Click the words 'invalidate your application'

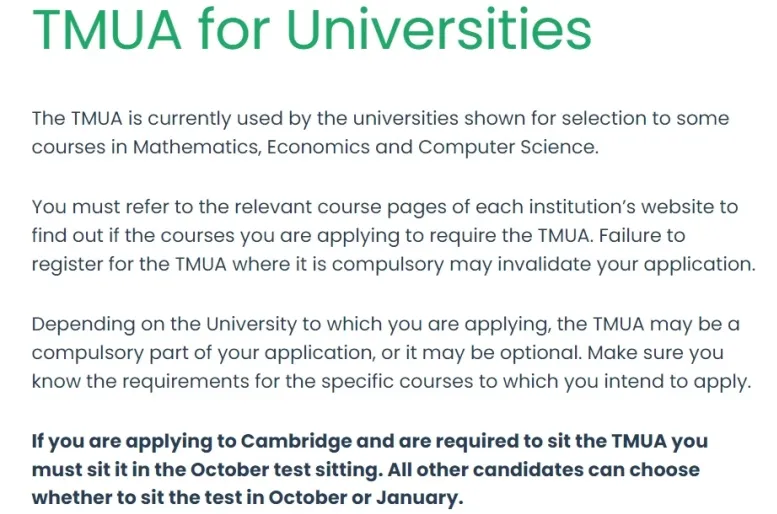tap(626, 264)
